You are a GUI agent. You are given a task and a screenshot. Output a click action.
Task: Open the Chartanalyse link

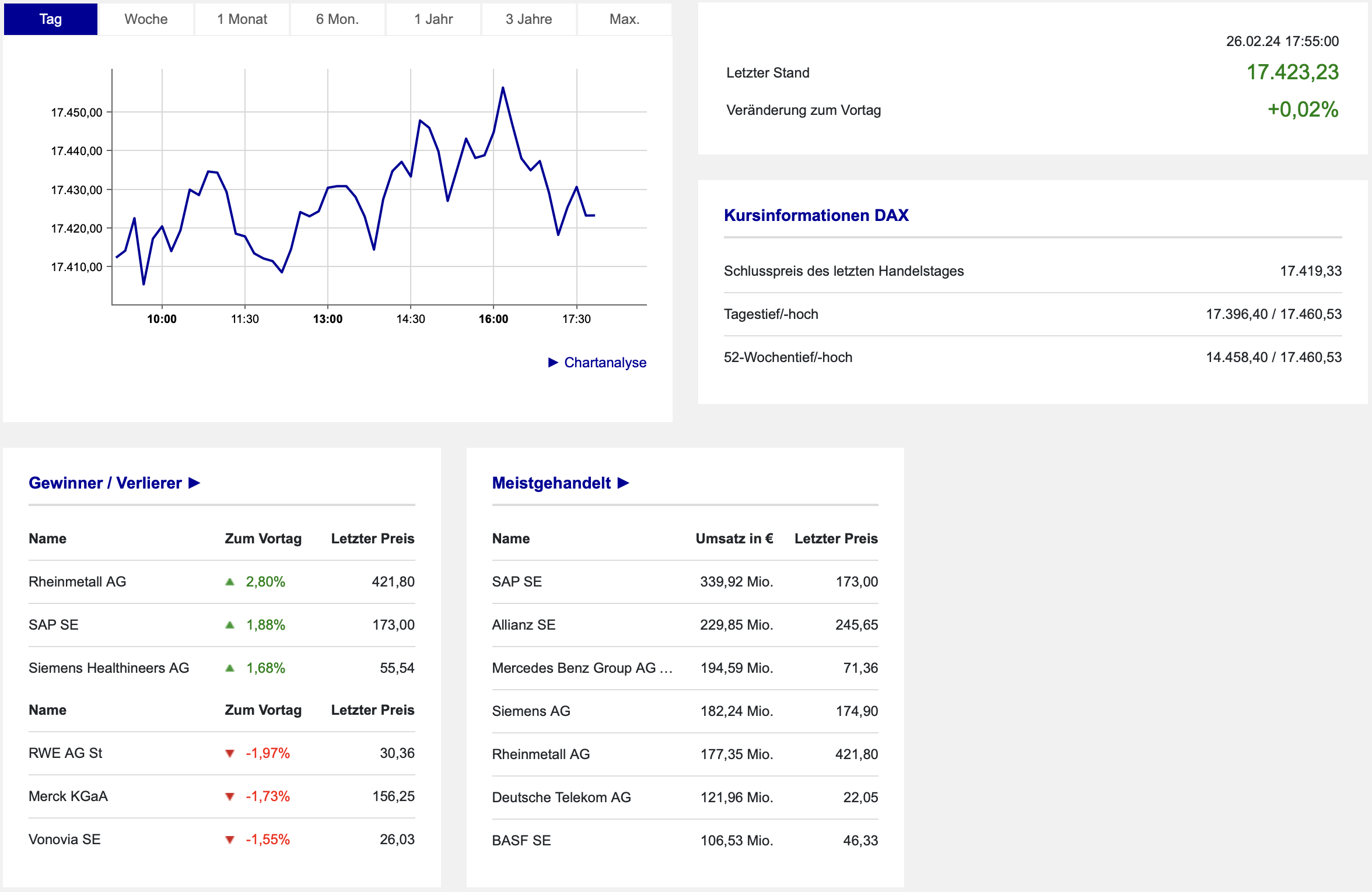[x=605, y=363]
